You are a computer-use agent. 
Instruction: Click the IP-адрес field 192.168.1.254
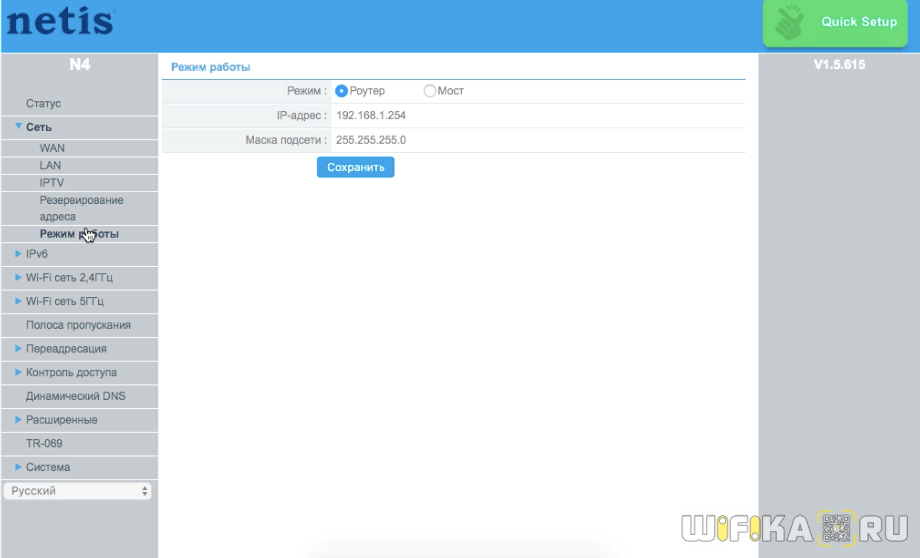coord(371,116)
